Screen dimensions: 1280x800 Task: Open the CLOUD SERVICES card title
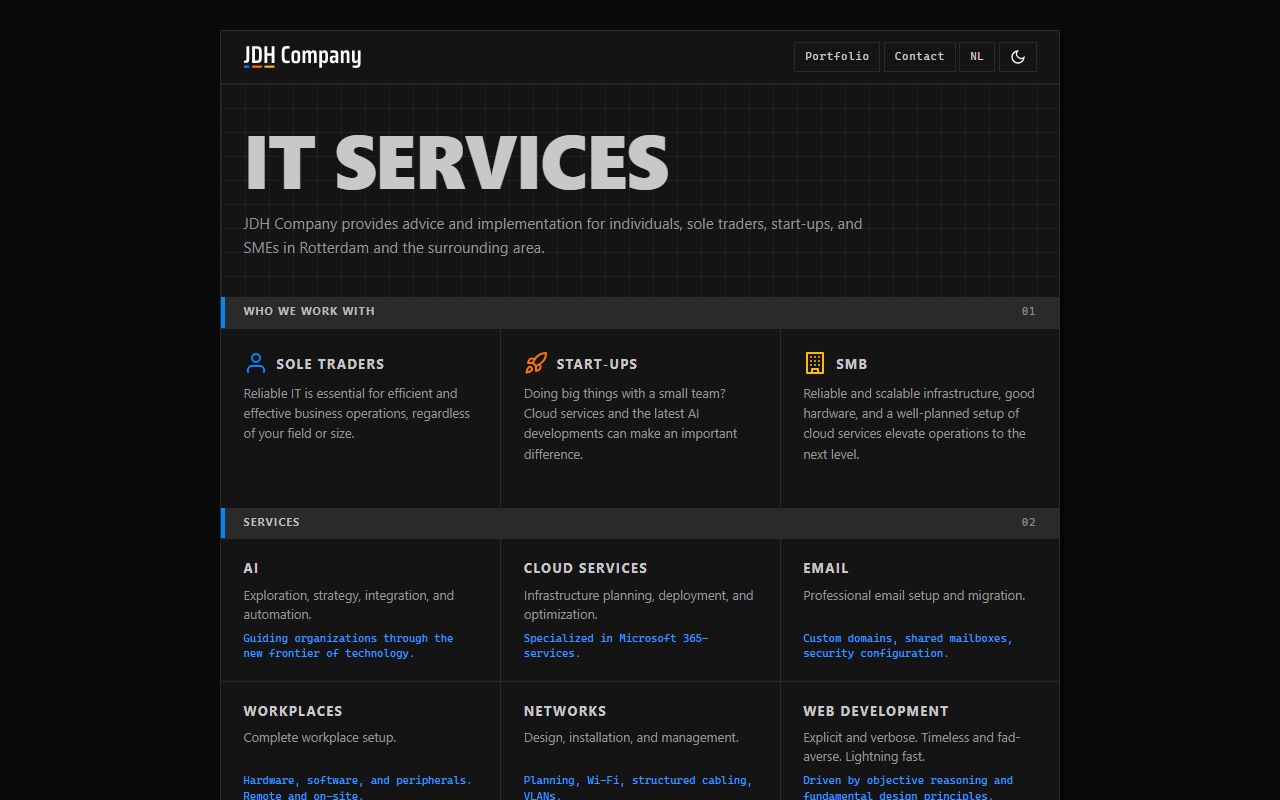point(585,568)
